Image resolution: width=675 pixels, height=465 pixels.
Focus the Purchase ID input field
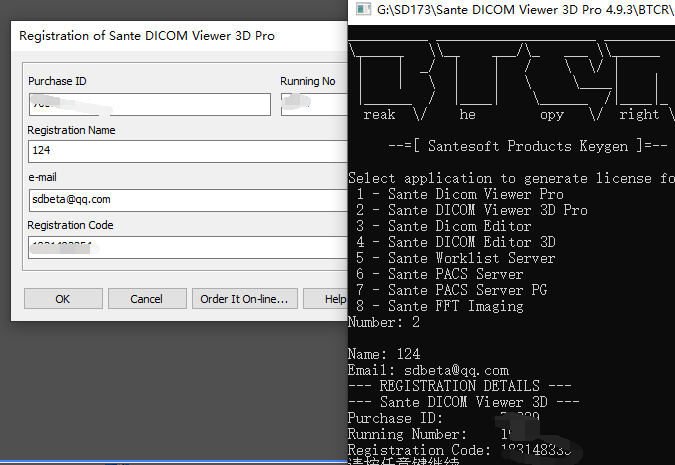[x=150, y=104]
